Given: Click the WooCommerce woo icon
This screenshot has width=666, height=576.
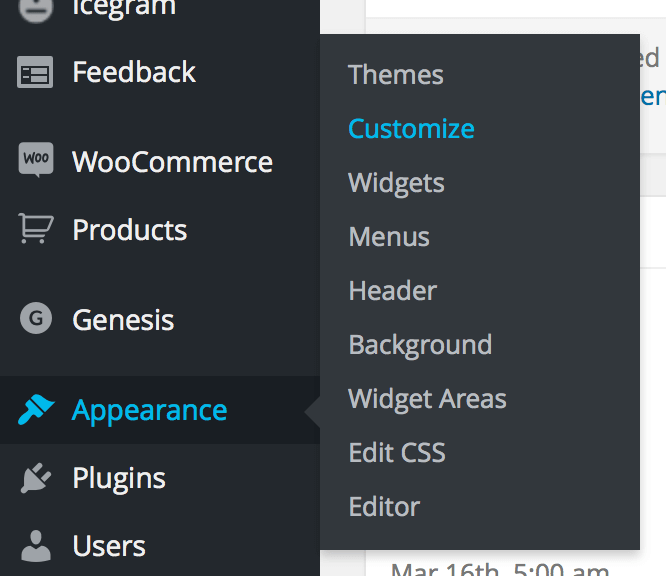Looking at the screenshot, I should [x=36, y=159].
